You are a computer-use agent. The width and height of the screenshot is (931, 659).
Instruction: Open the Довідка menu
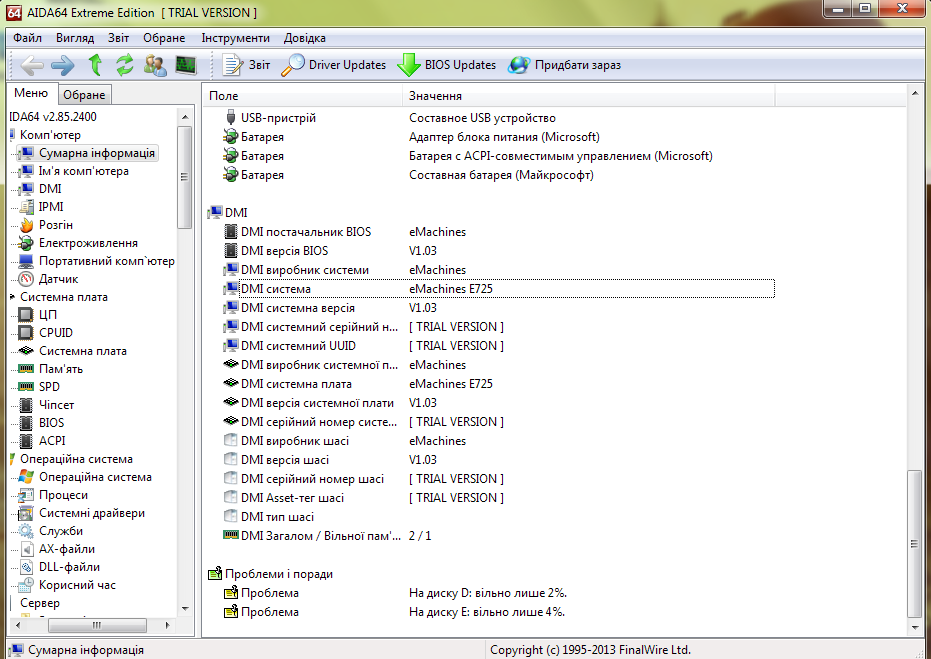(x=305, y=38)
